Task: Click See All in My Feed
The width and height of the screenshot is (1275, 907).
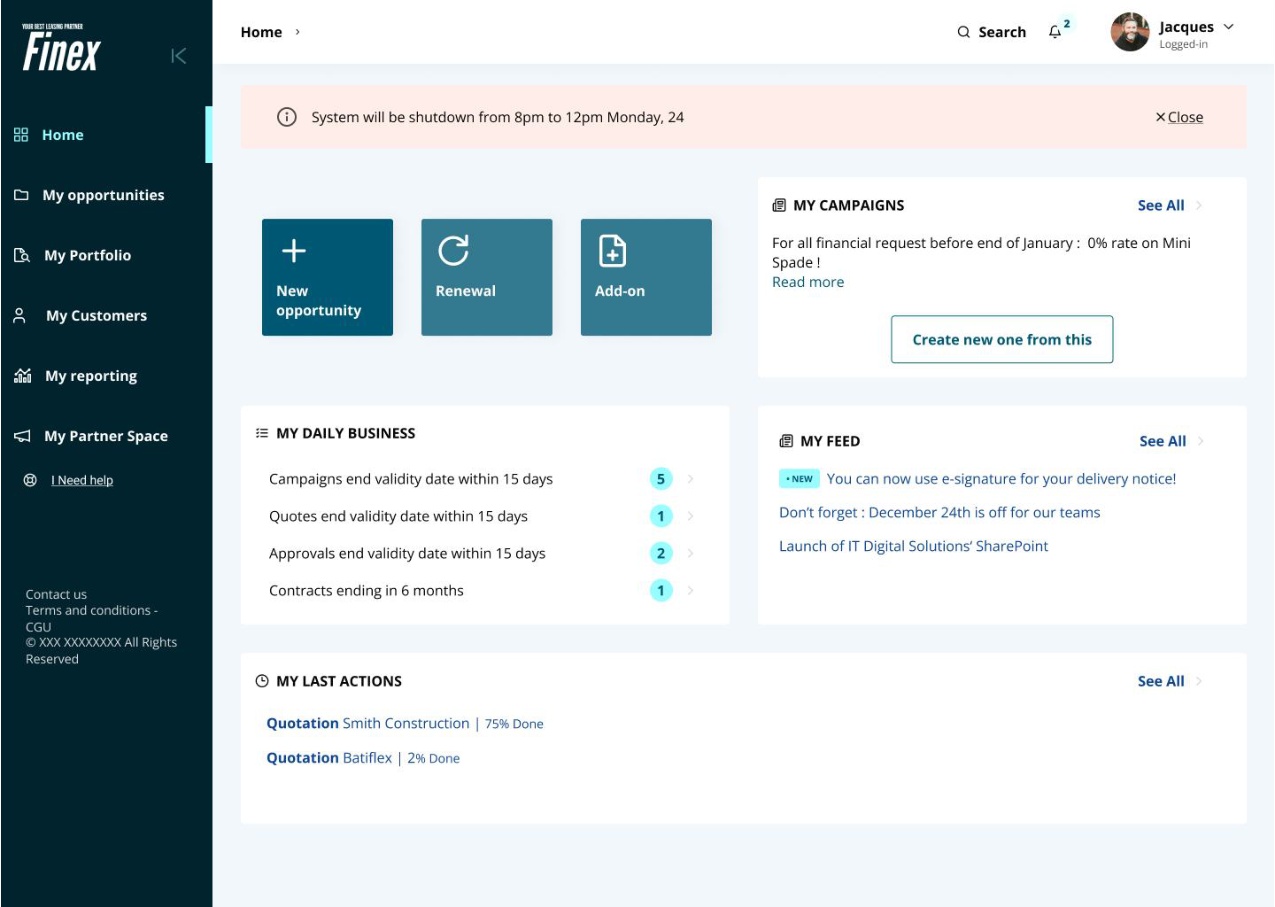Action: (1163, 441)
